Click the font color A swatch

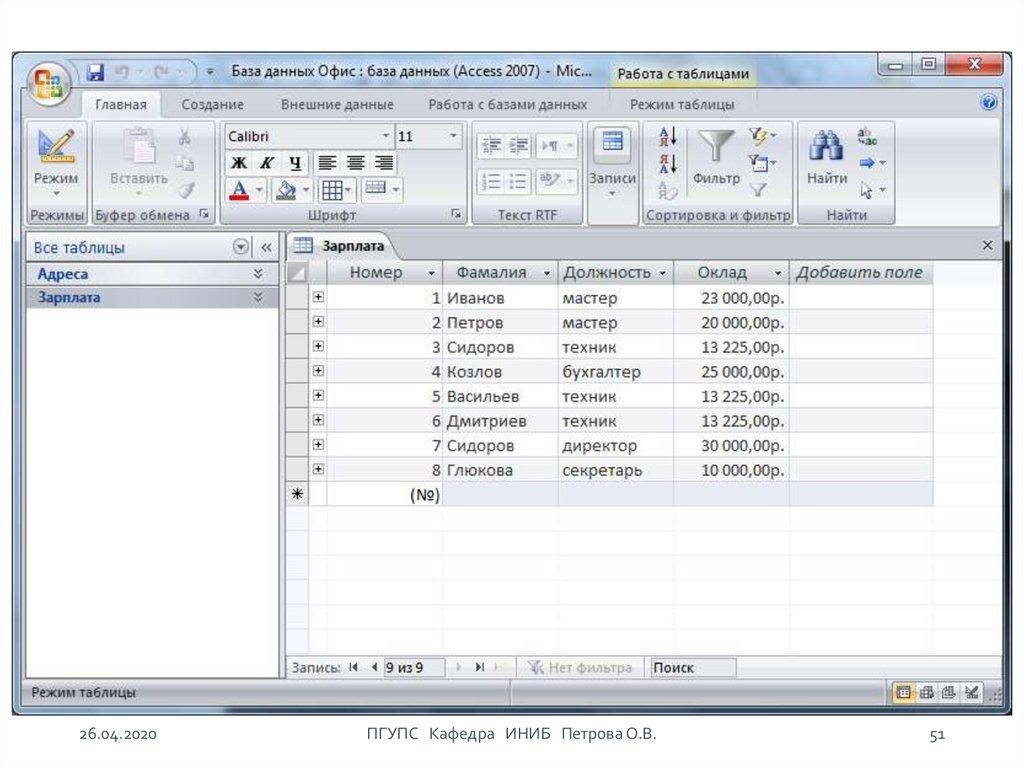pyautogui.click(x=239, y=188)
